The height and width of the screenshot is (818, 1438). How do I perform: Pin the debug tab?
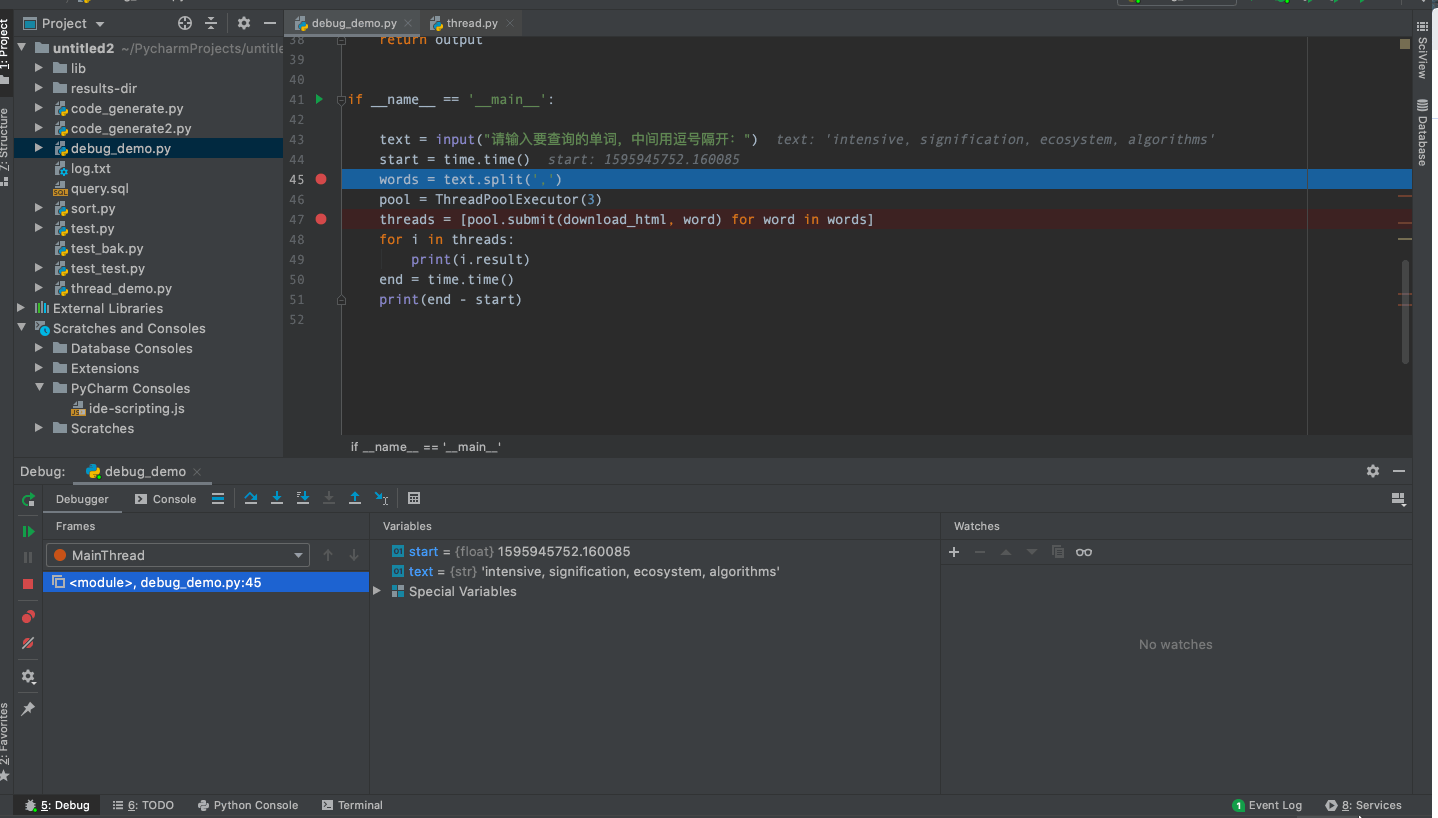click(28, 709)
